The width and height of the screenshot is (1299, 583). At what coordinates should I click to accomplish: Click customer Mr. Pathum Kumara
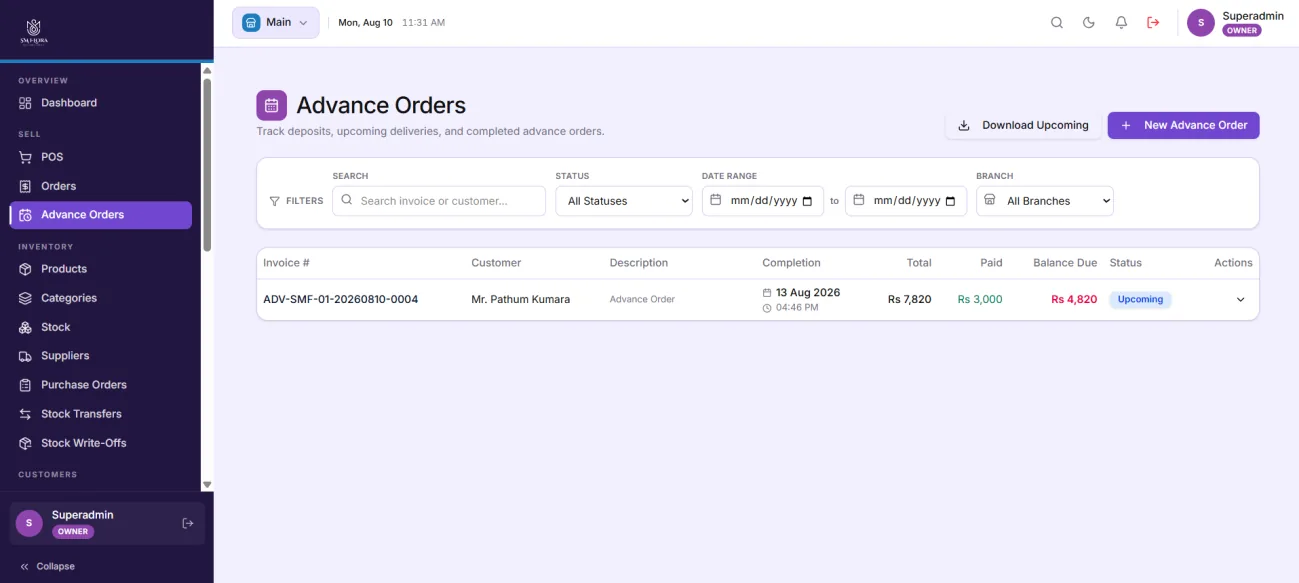coord(521,299)
